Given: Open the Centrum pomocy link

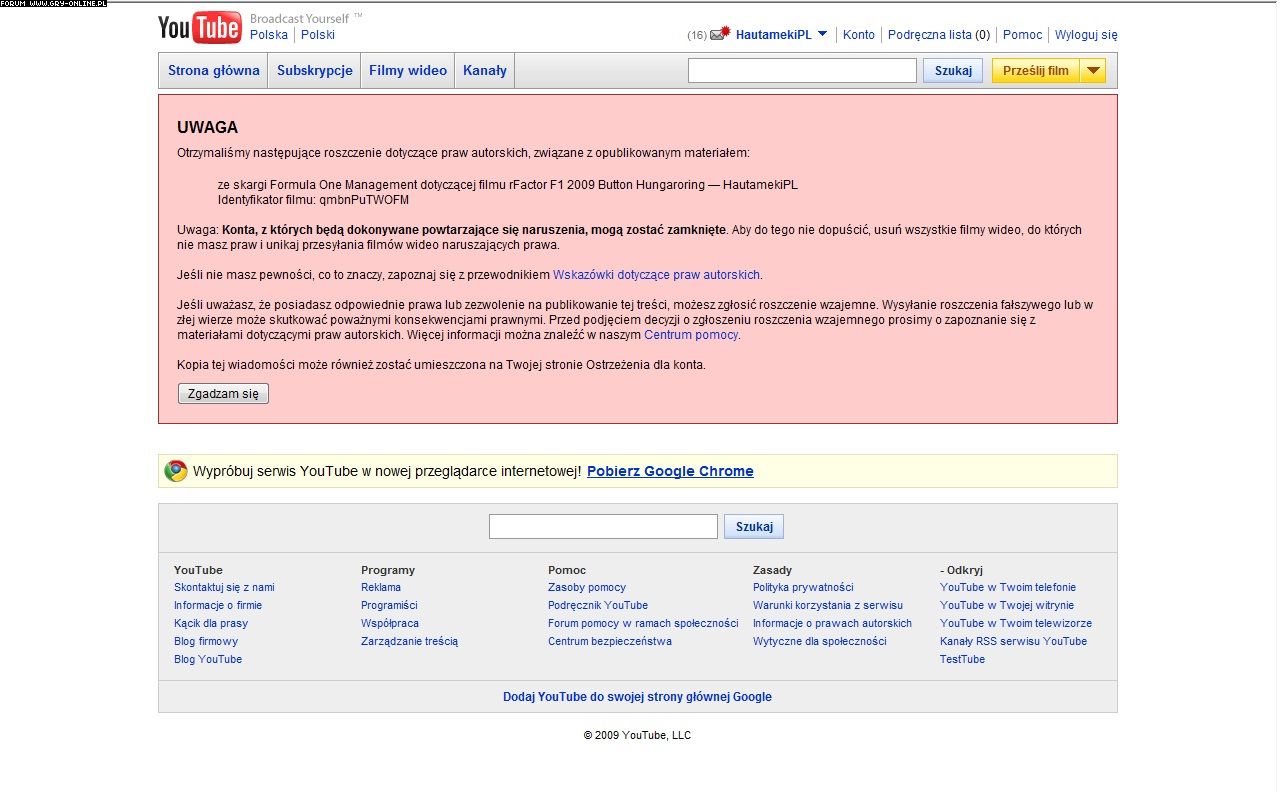Looking at the screenshot, I should [x=691, y=335].
